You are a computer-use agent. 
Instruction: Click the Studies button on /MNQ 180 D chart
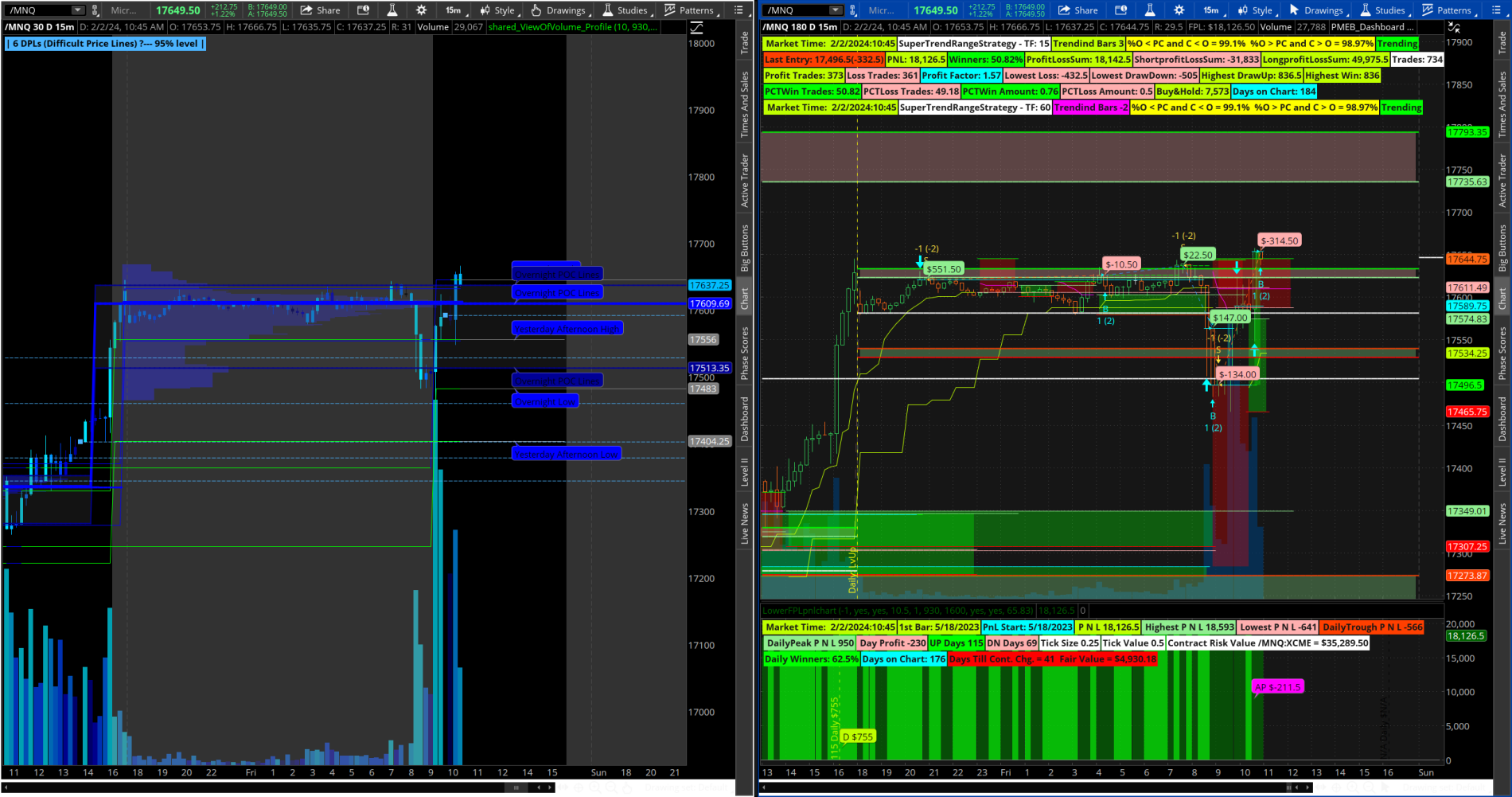(x=1383, y=10)
